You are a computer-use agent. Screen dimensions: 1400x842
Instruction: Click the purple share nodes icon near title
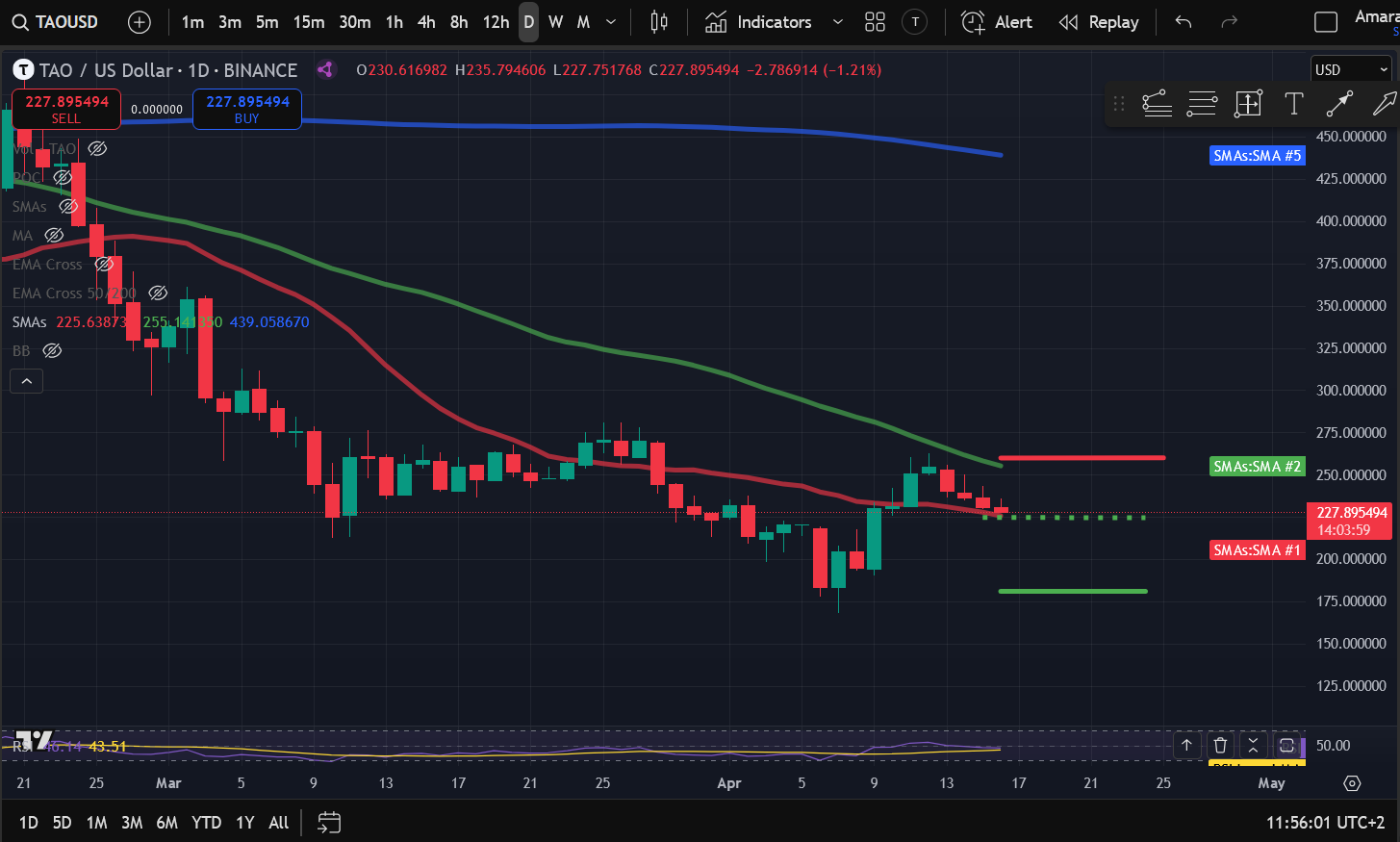[x=325, y=69]
